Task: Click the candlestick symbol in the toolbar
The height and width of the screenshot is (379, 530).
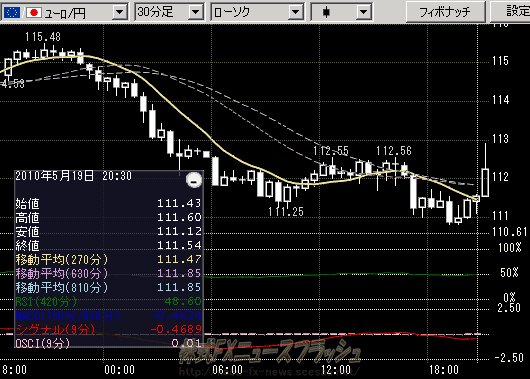Action: [x=326, y=13]
